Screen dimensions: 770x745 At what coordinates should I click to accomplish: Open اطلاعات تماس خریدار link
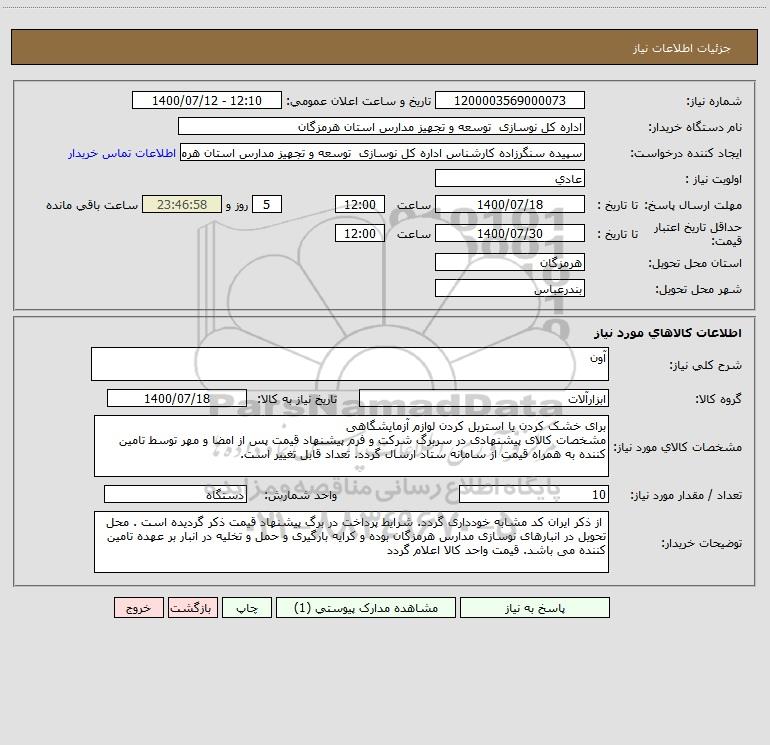point(122,153)
